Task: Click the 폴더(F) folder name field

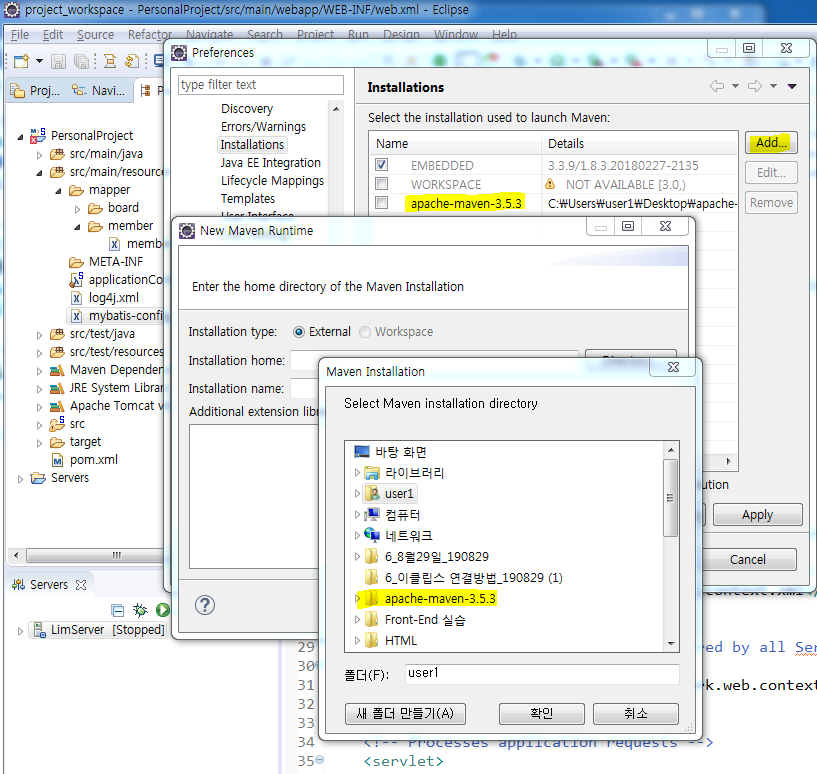Action: tap(542, 673)
